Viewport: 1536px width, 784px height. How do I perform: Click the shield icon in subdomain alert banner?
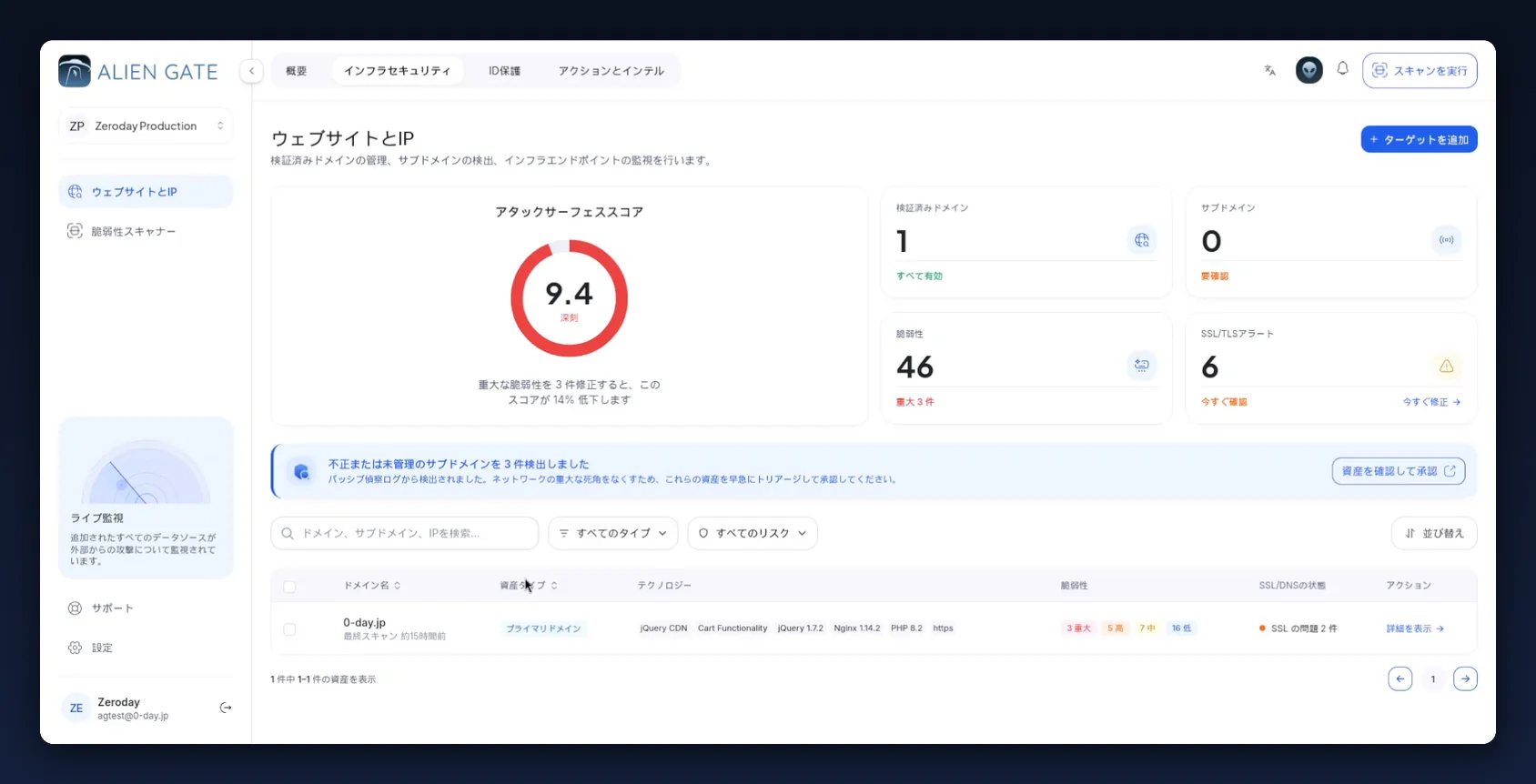click(x=301, y=471)
